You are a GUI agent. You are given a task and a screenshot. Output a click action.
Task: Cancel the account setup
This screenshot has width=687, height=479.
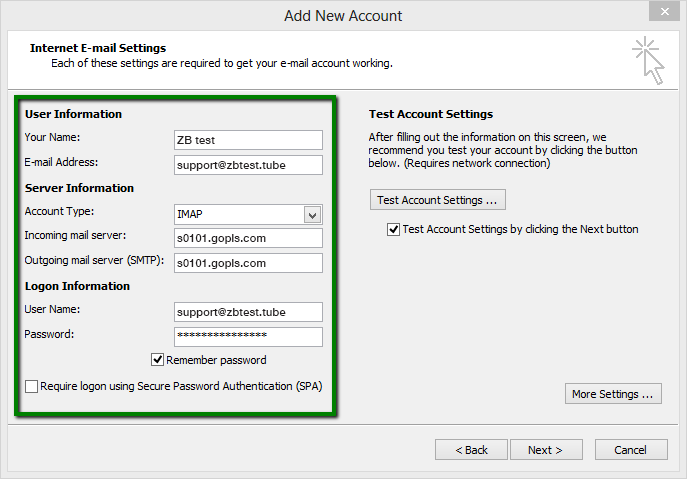(x=630, y=450)
